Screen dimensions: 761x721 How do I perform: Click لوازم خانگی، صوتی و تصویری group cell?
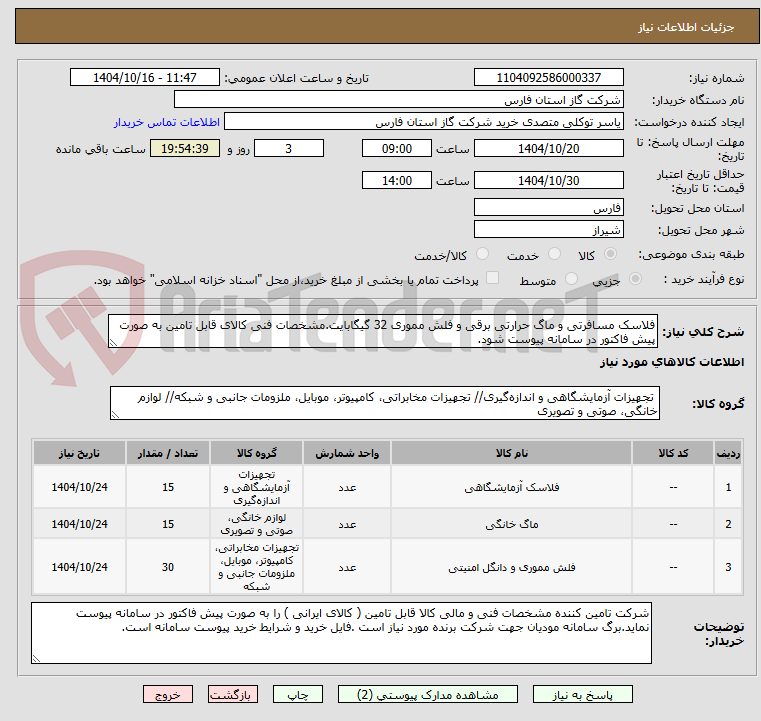coord(256,524)
